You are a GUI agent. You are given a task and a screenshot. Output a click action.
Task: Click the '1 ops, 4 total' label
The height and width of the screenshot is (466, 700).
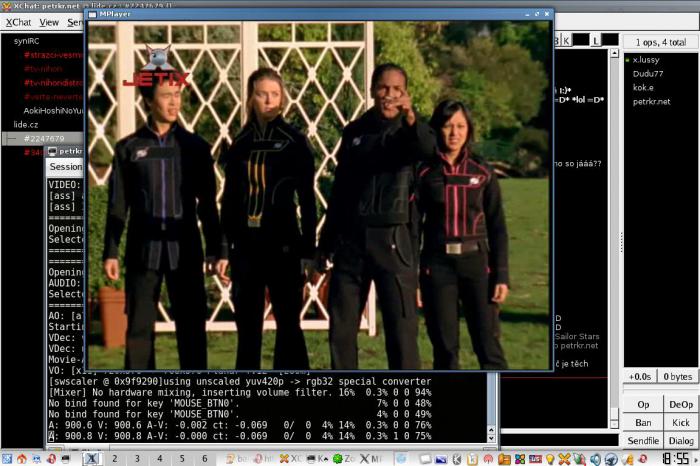661,42
